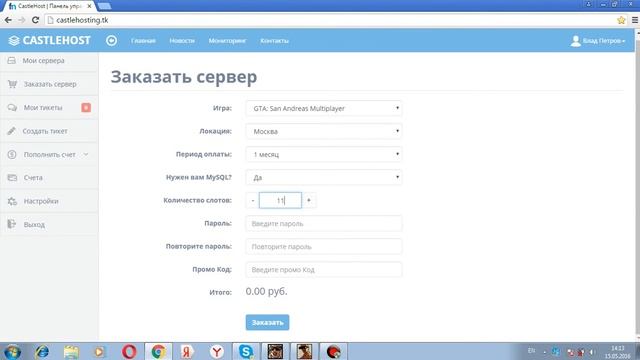Click the 0.00 руб. total text
The width and height of the screenshot is (640, 360).
267,291
